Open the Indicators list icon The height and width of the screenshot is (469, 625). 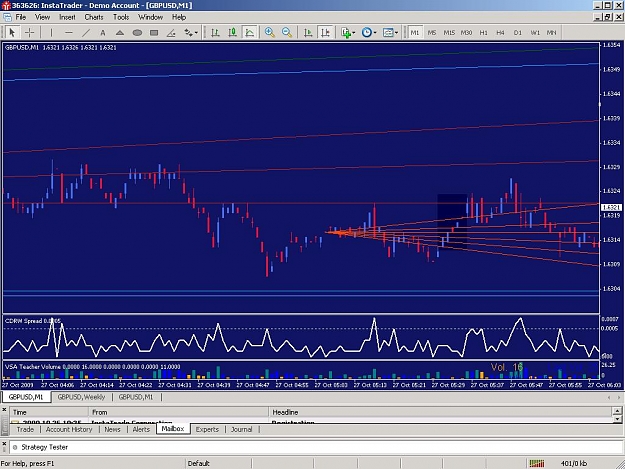tap(346, 33)
